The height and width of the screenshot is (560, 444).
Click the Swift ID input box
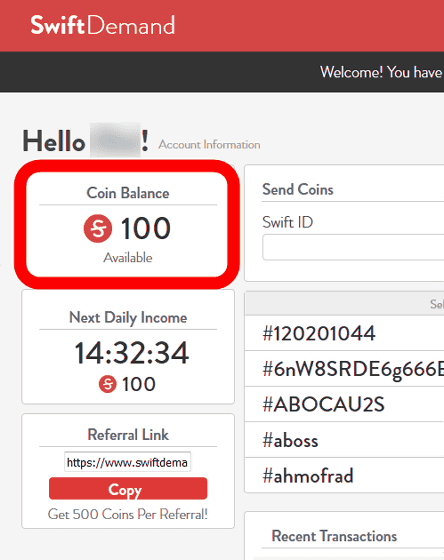(x=353, y=247)
